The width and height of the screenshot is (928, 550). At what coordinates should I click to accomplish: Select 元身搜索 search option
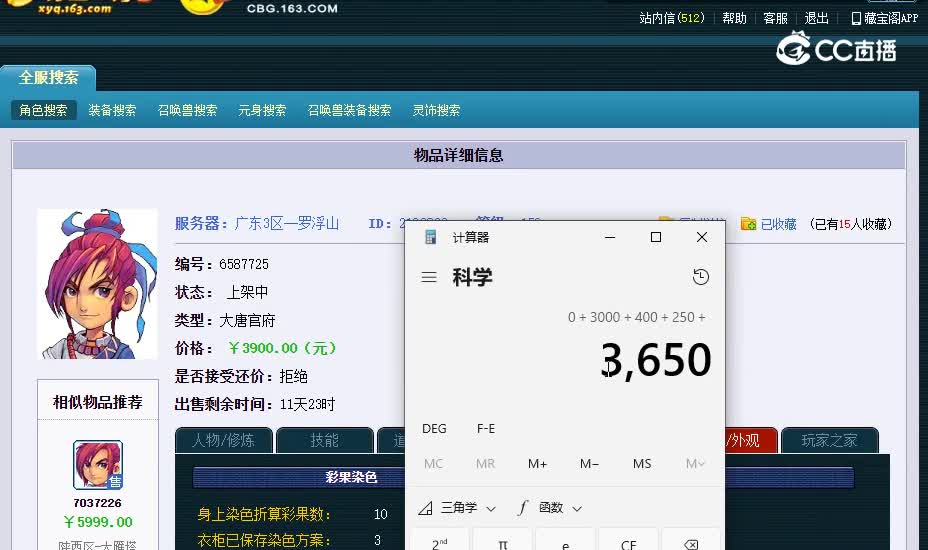pyautogui.click(x=262, y=110)
